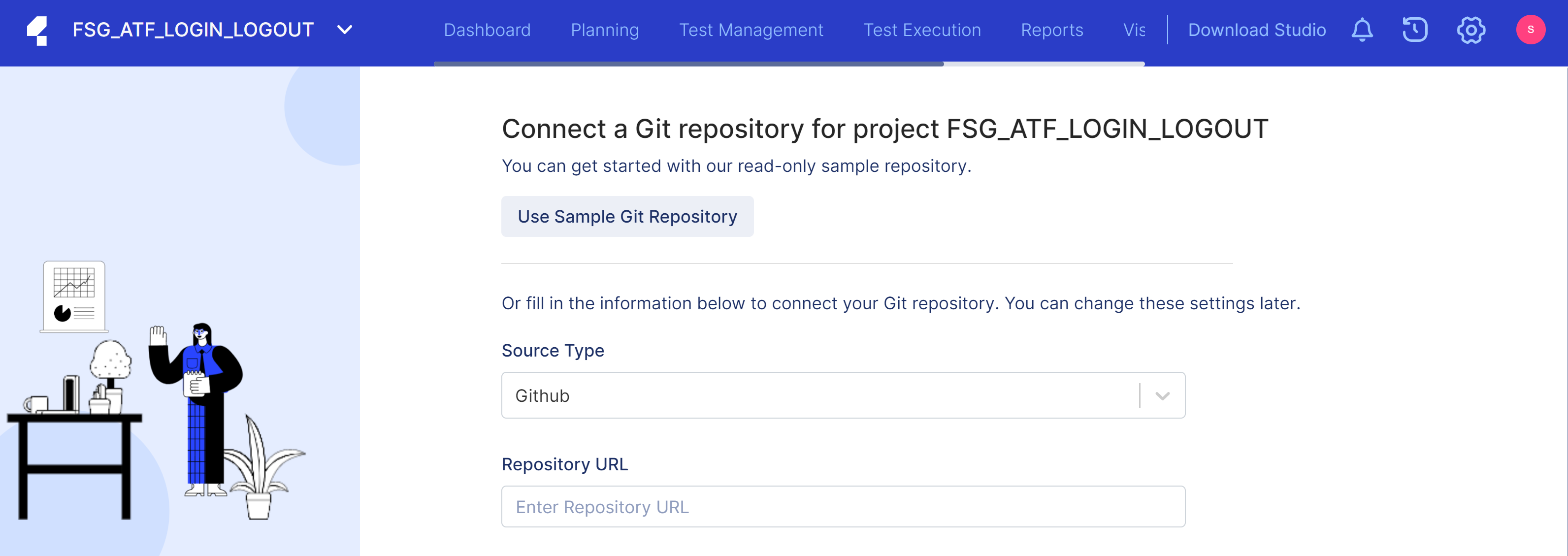1568x556 pixels.
Task: Click the Katalon logo icon
Action: 38,31
